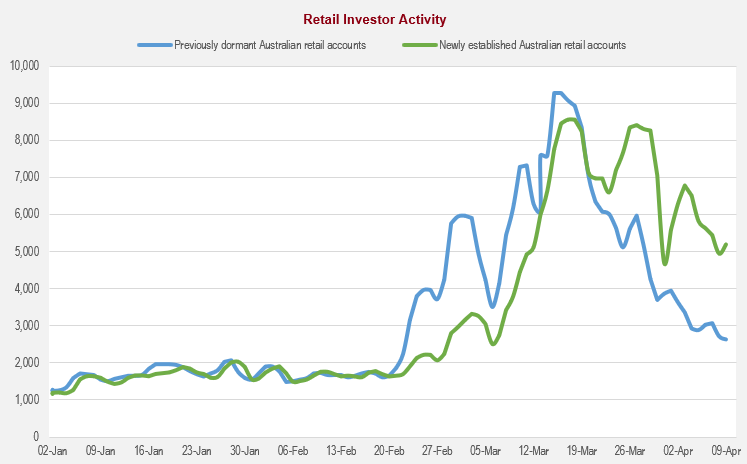The height and width of the screenshot is (464, 747).
Task: Click the 'Retail Investor Activity' chart title
Action: 374,18
